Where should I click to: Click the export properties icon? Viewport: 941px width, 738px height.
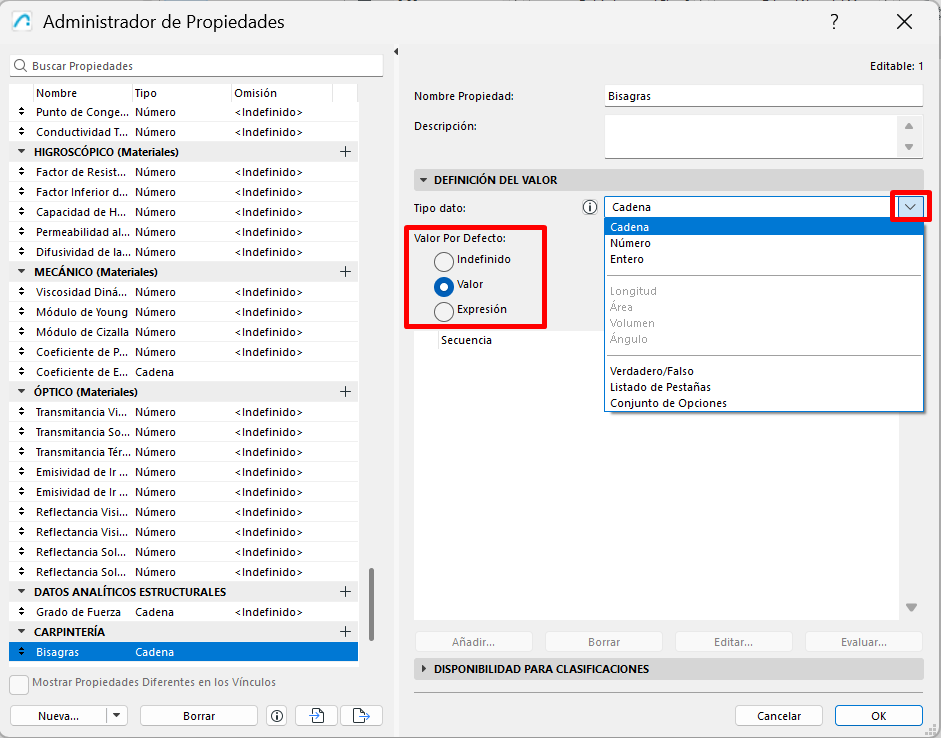pyautogui.click(x=361, y=715)
